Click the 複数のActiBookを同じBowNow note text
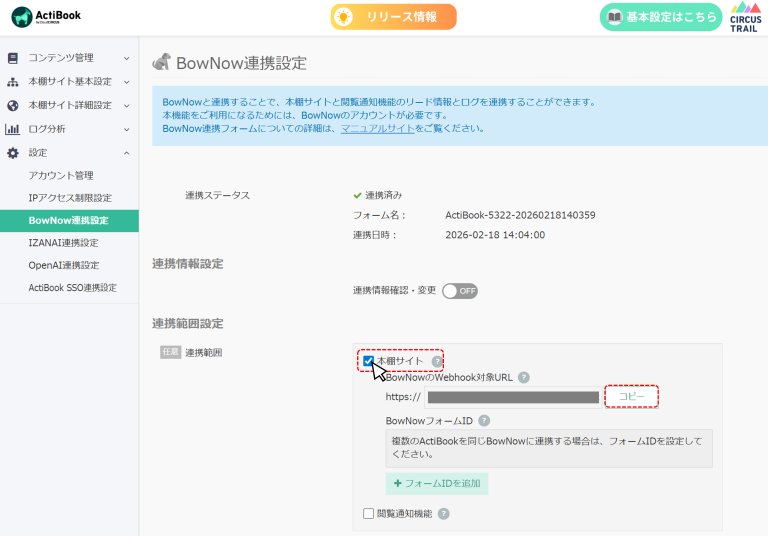The width and height of the screenshot is (768, 536). 547,447
